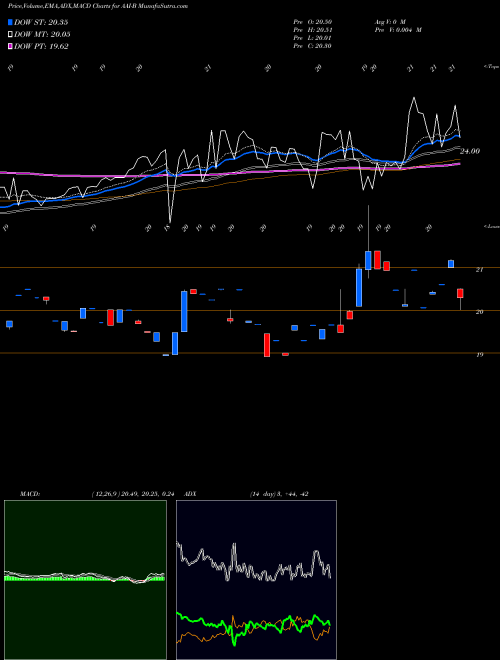The height and width of the screenshot is (660, 500).
Task: Select the 'DOW ST: 20.33' legend text
Action: click(41, 22)
